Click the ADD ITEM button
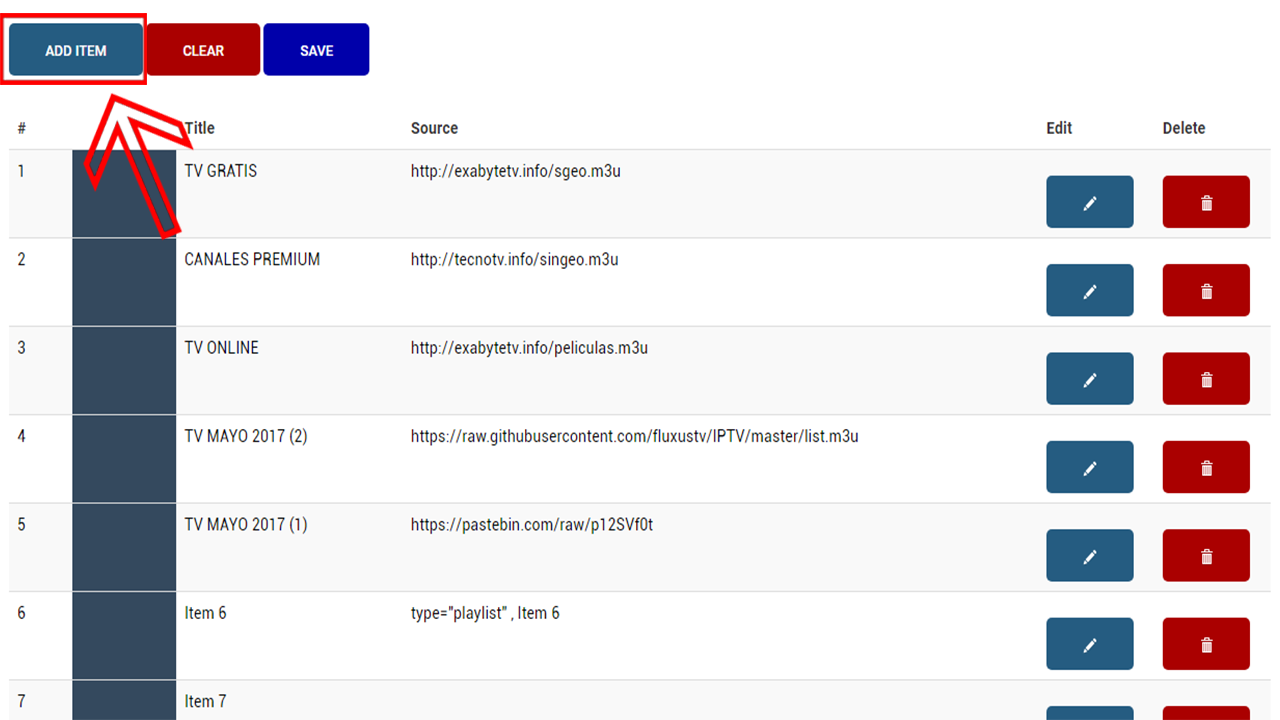The width and height of the screenshot is (1280, 720). 76,50
